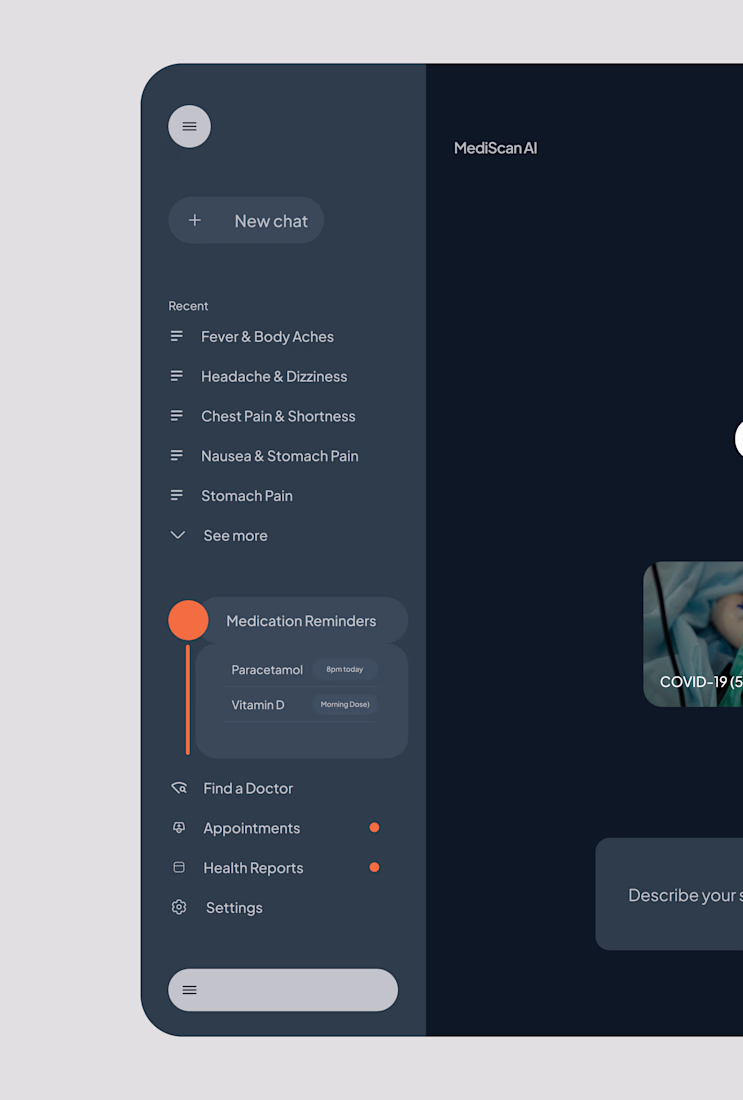The height and width of the screenshot is (1100, 743).
Task: Click the round hamburger menu icon at top
Action: click(x=189, y=126)
